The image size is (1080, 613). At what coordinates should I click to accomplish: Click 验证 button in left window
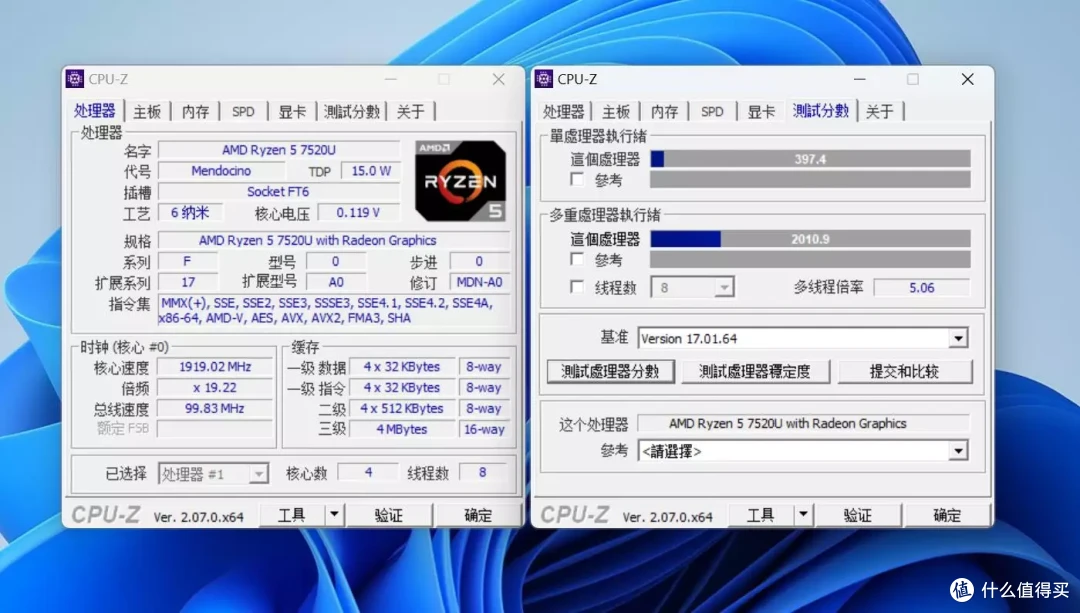point(388,515)
